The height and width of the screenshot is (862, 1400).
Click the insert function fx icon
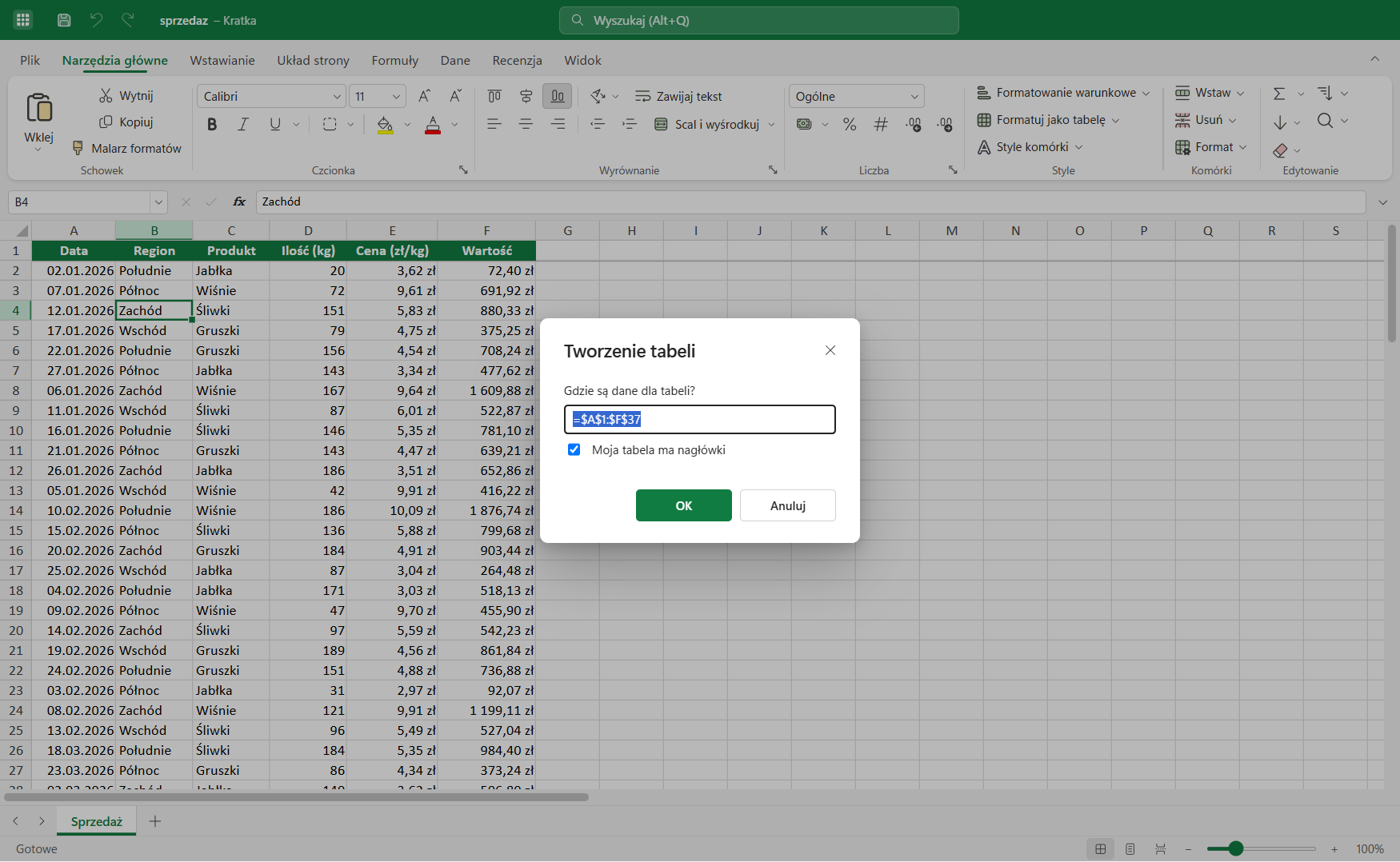pyautogui.click(x=239, y=202)
